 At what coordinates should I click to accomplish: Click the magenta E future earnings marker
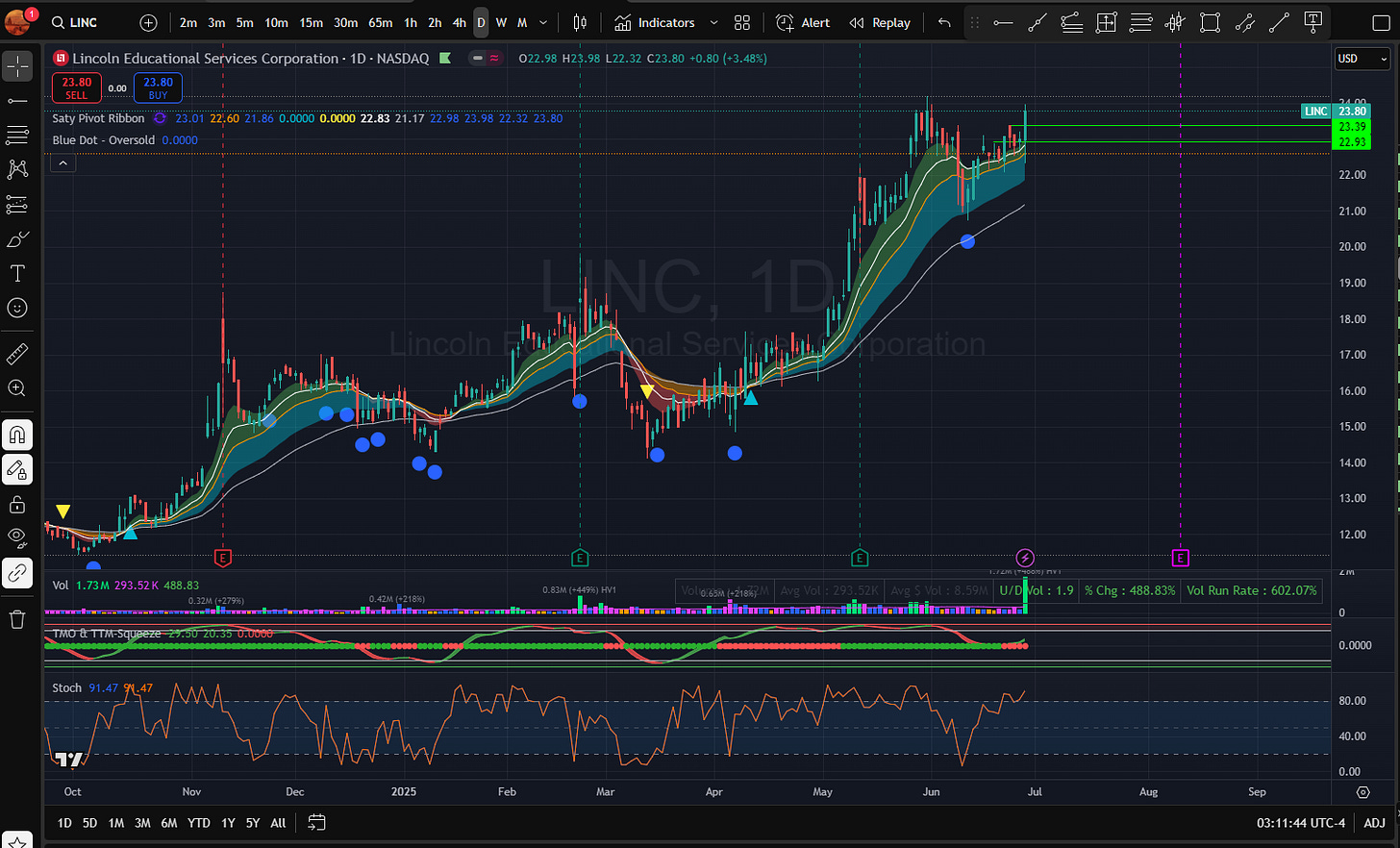point(1180,558)
